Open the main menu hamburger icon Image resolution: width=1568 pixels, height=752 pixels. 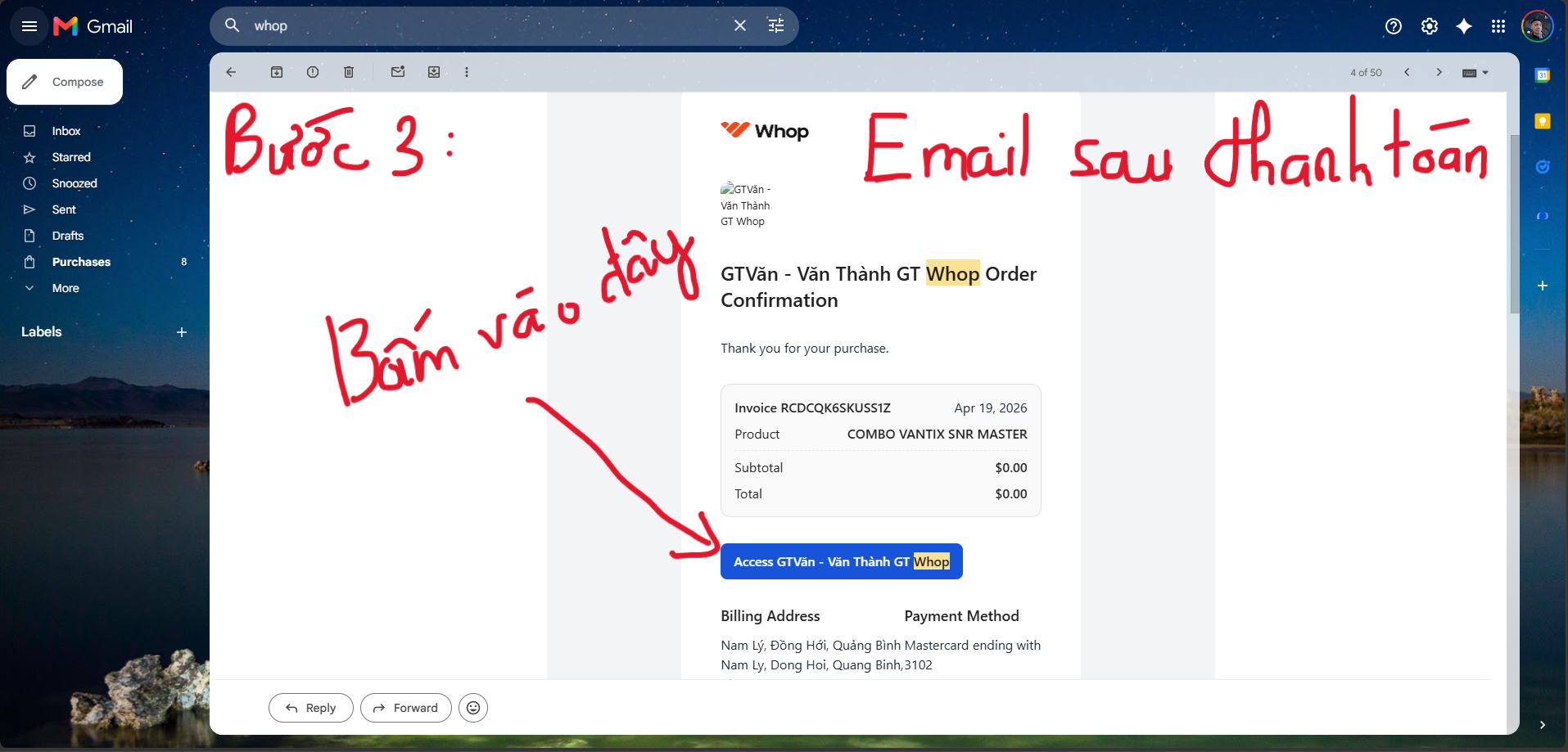pyautogui.click(x=29, y=26)
